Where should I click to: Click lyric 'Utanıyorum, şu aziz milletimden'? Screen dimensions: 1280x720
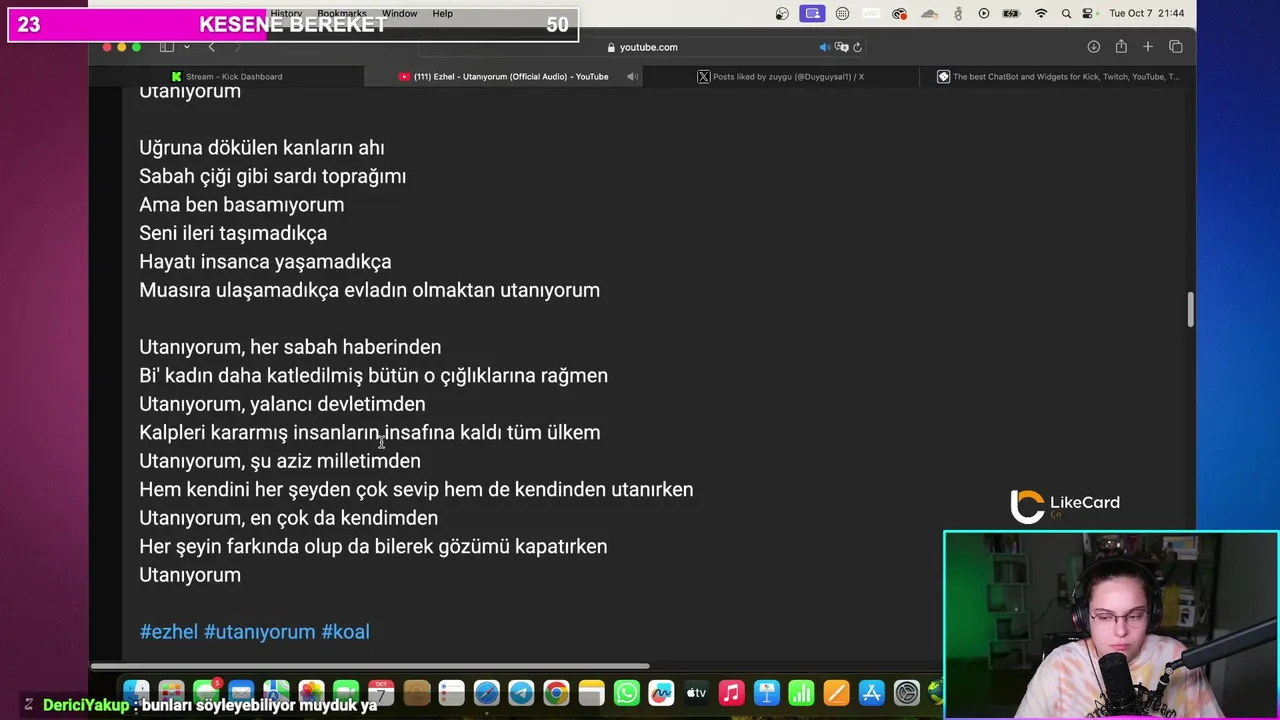tap(280, 461)
